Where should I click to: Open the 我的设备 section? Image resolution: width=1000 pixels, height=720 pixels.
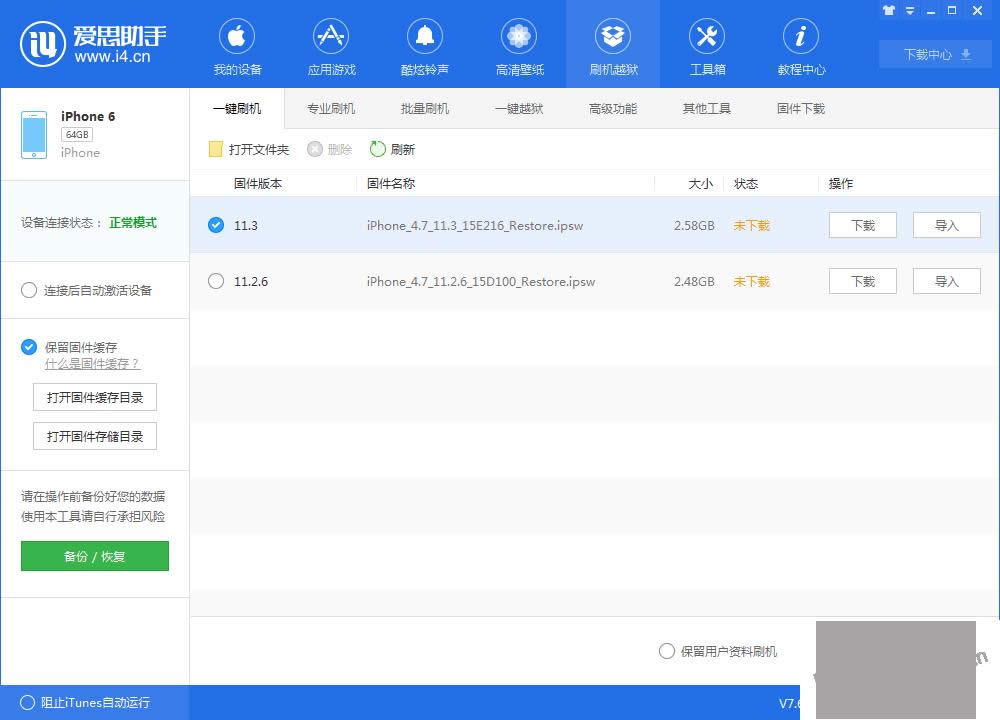[x=237, y=48]
